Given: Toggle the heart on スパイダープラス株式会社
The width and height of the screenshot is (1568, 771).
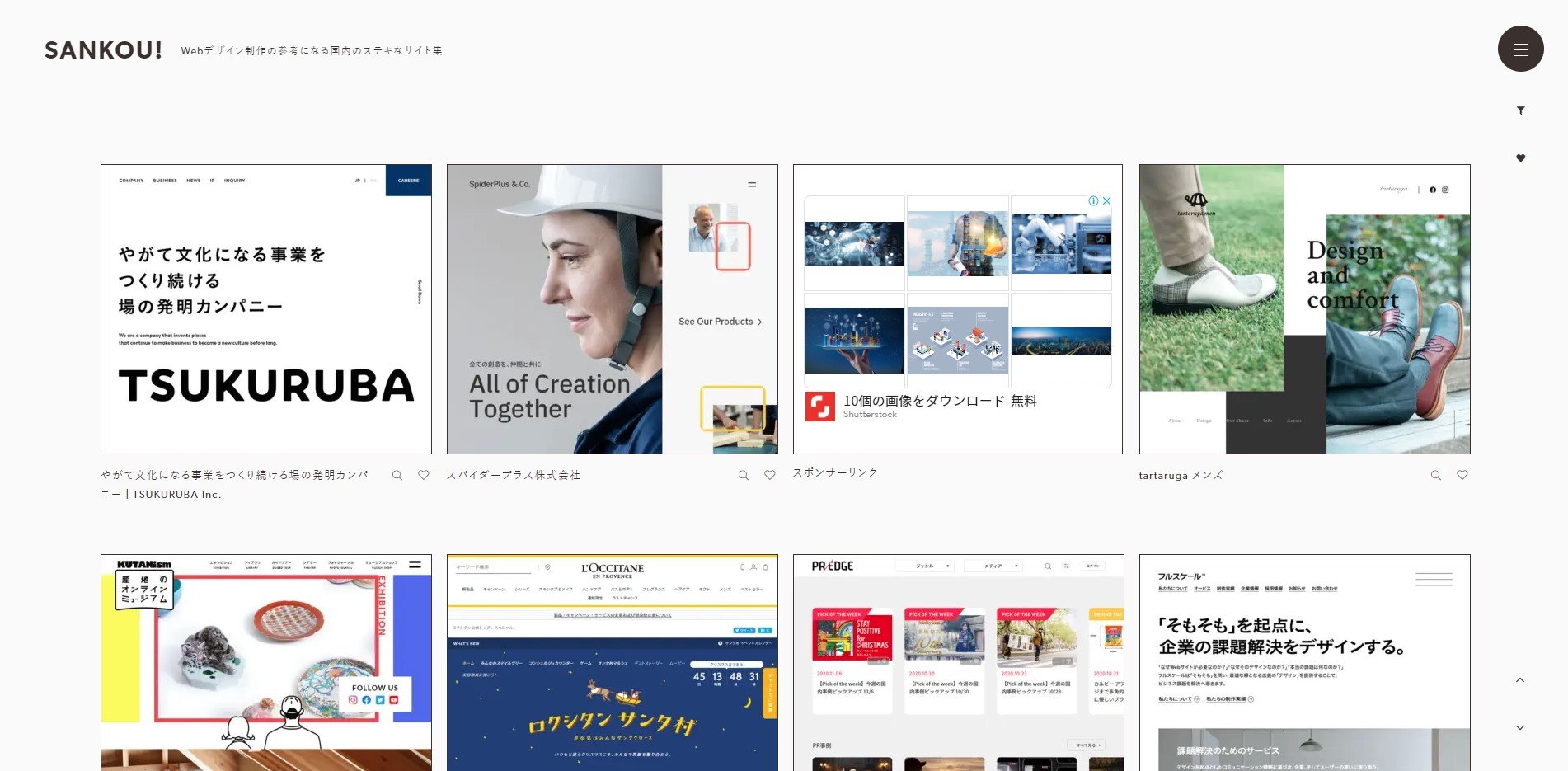Looking at the screenshot, I should [x=770, y=476].
